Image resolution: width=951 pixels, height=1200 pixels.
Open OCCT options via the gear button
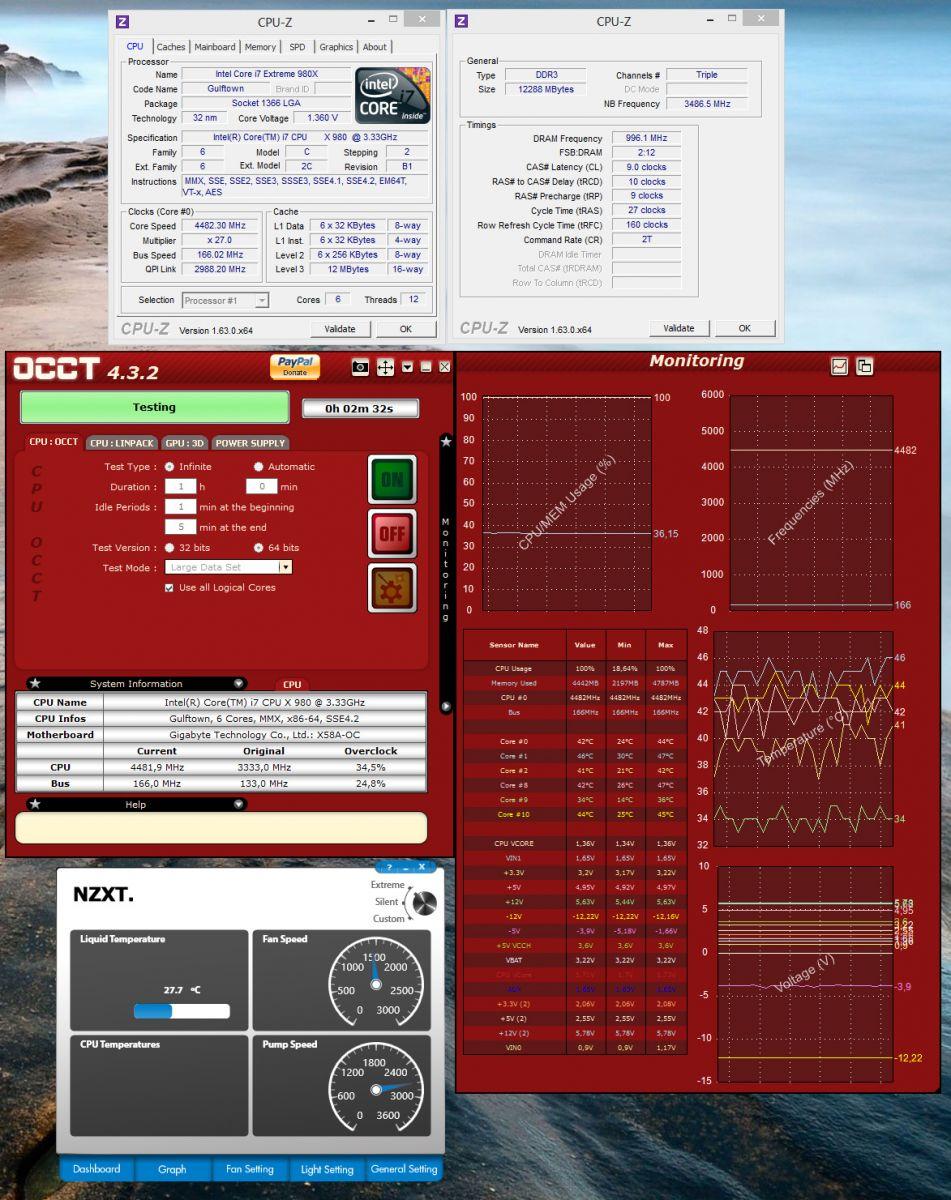[x=392, y=588]
